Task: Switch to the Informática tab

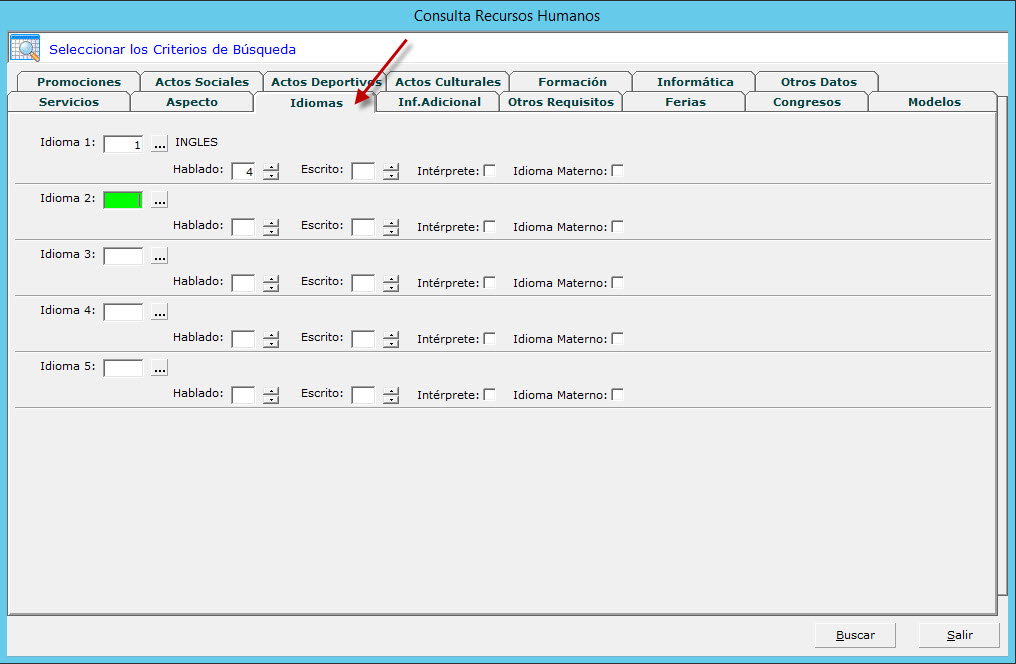Action: click(x=695, y=82)
